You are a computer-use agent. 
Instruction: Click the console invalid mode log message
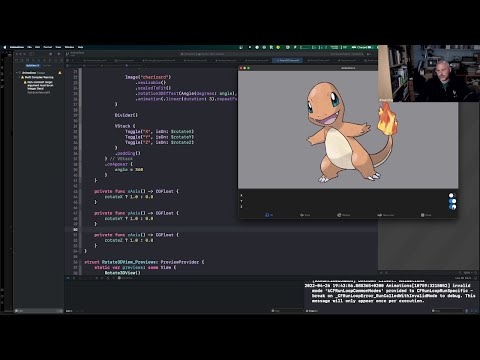[x=390, y=293]
